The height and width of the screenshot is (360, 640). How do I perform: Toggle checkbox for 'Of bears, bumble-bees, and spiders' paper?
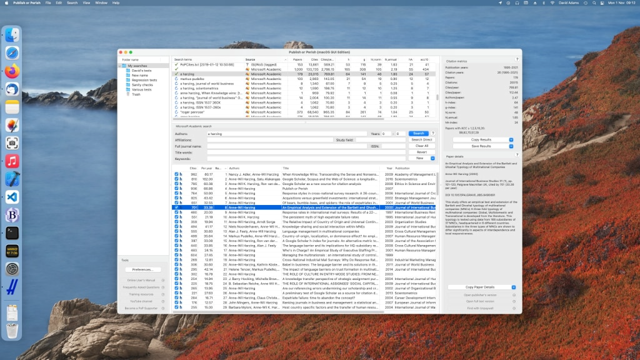click(176, 203)
